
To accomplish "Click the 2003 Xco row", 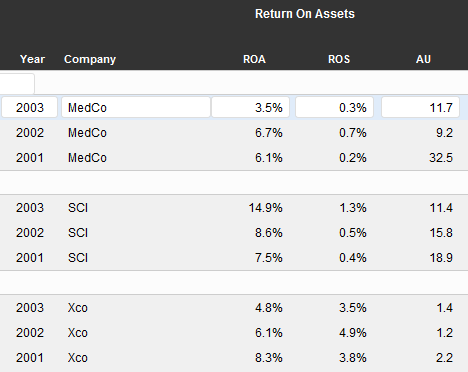I will pyautogui.click(x=234, y=308).
